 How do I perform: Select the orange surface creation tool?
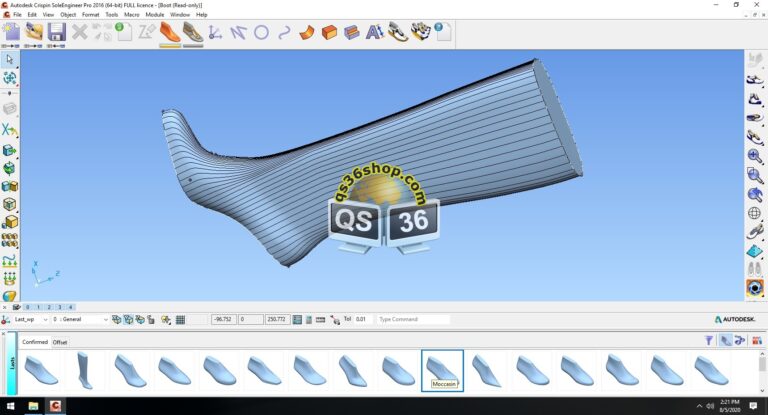click(x=307, y=33)
